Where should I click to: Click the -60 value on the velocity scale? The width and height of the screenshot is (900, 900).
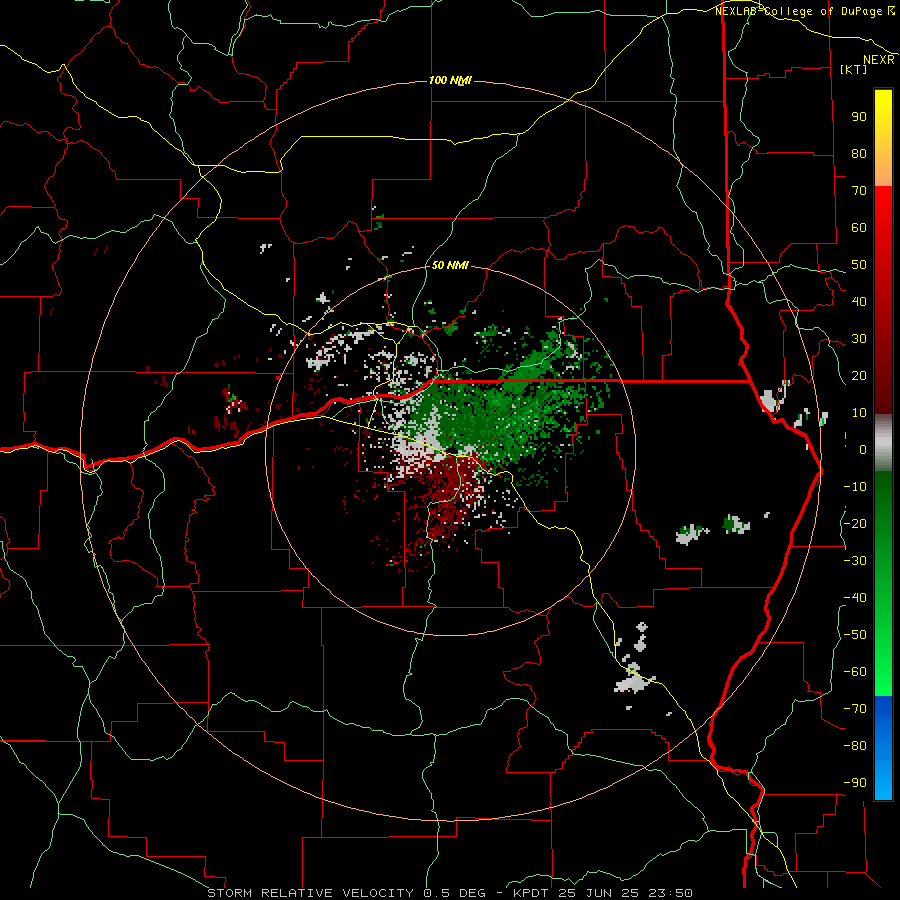[855, 672]
